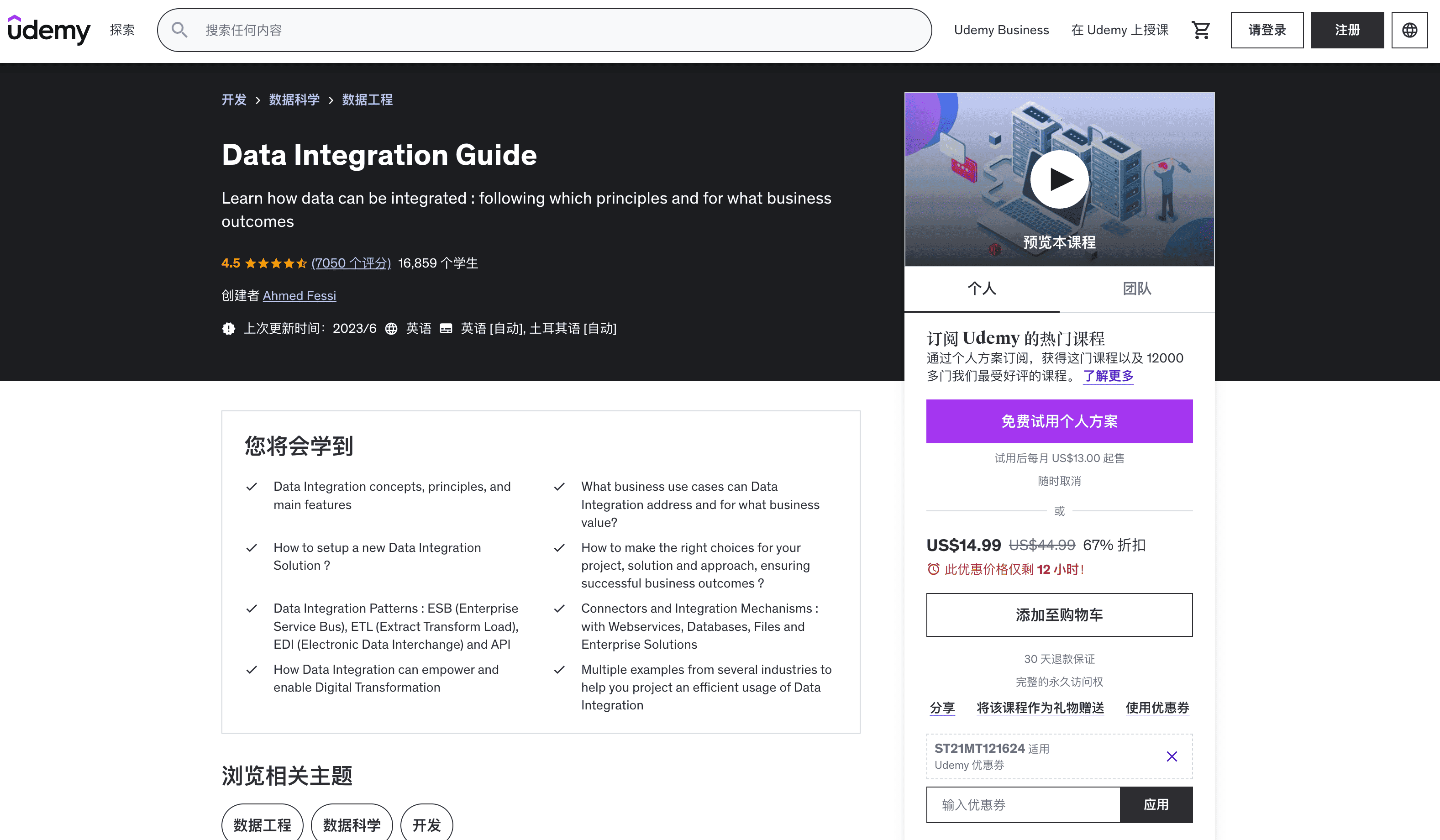
Task: Open 在 Udemy 上授课 link
Action: pos(1119,30)
